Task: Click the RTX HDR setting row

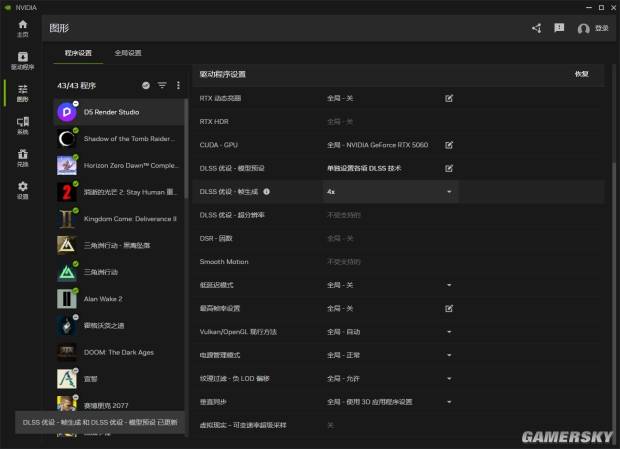Action: [398, 122]
